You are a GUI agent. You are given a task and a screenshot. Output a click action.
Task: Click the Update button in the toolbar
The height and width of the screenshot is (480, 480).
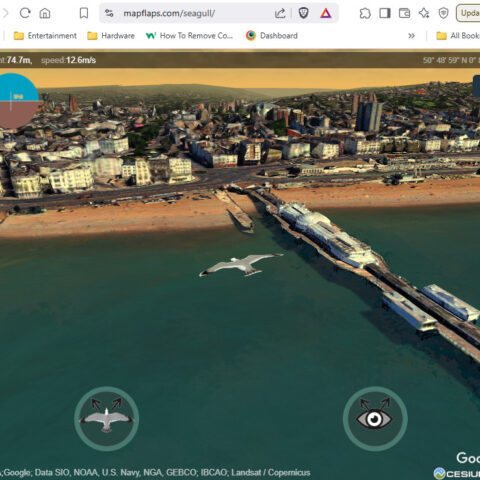point(468,13)
